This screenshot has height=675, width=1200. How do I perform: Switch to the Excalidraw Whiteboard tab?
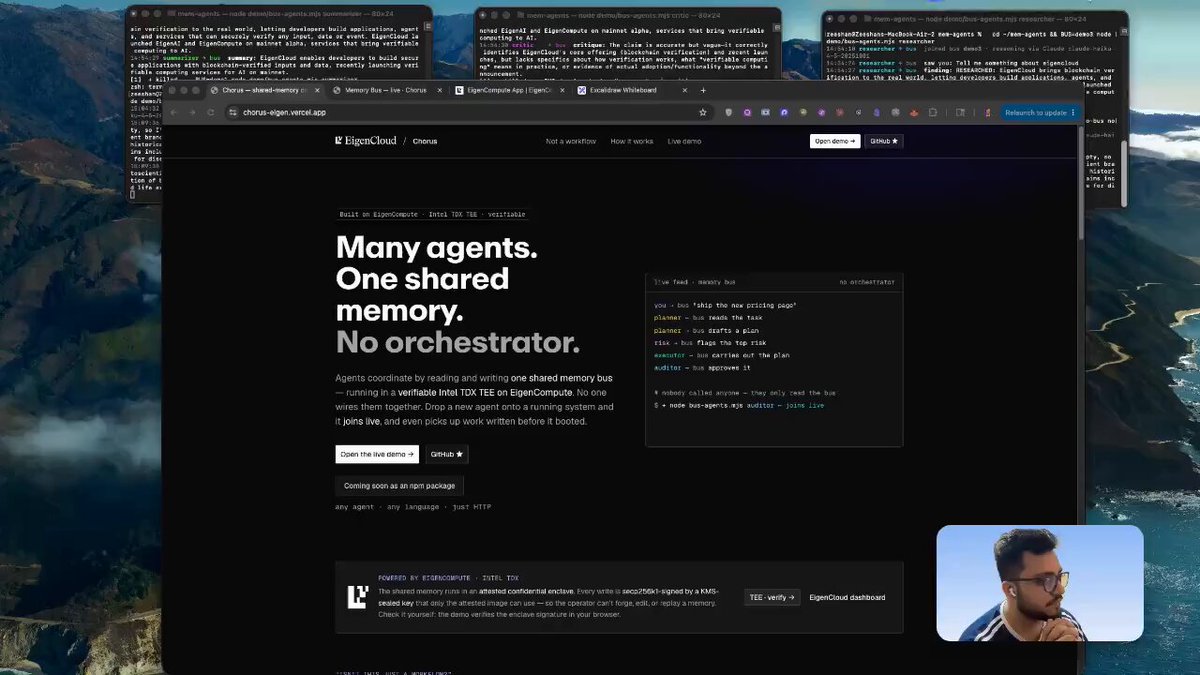point(633,90)
